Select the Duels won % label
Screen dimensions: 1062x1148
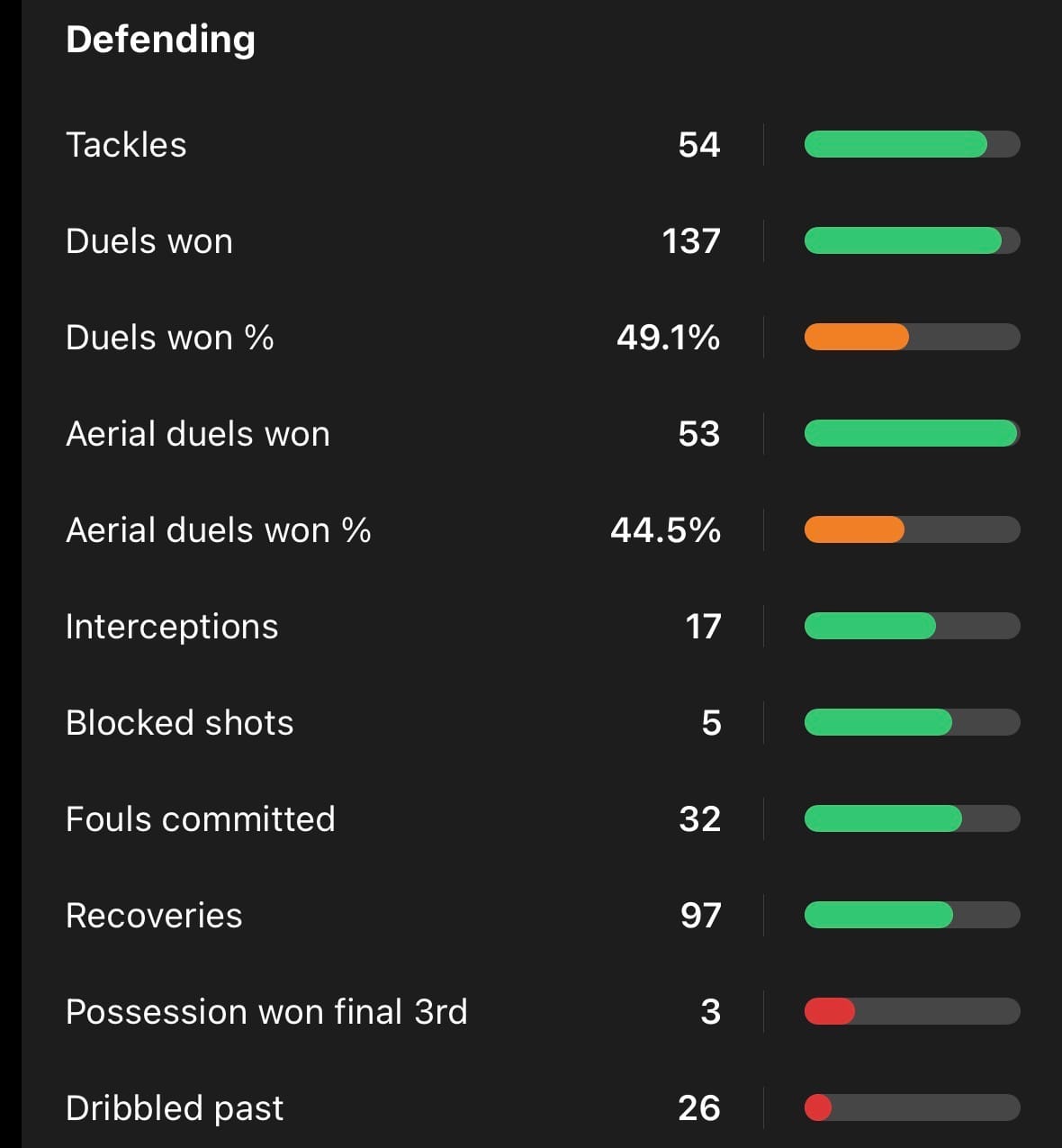pos(169,338)
